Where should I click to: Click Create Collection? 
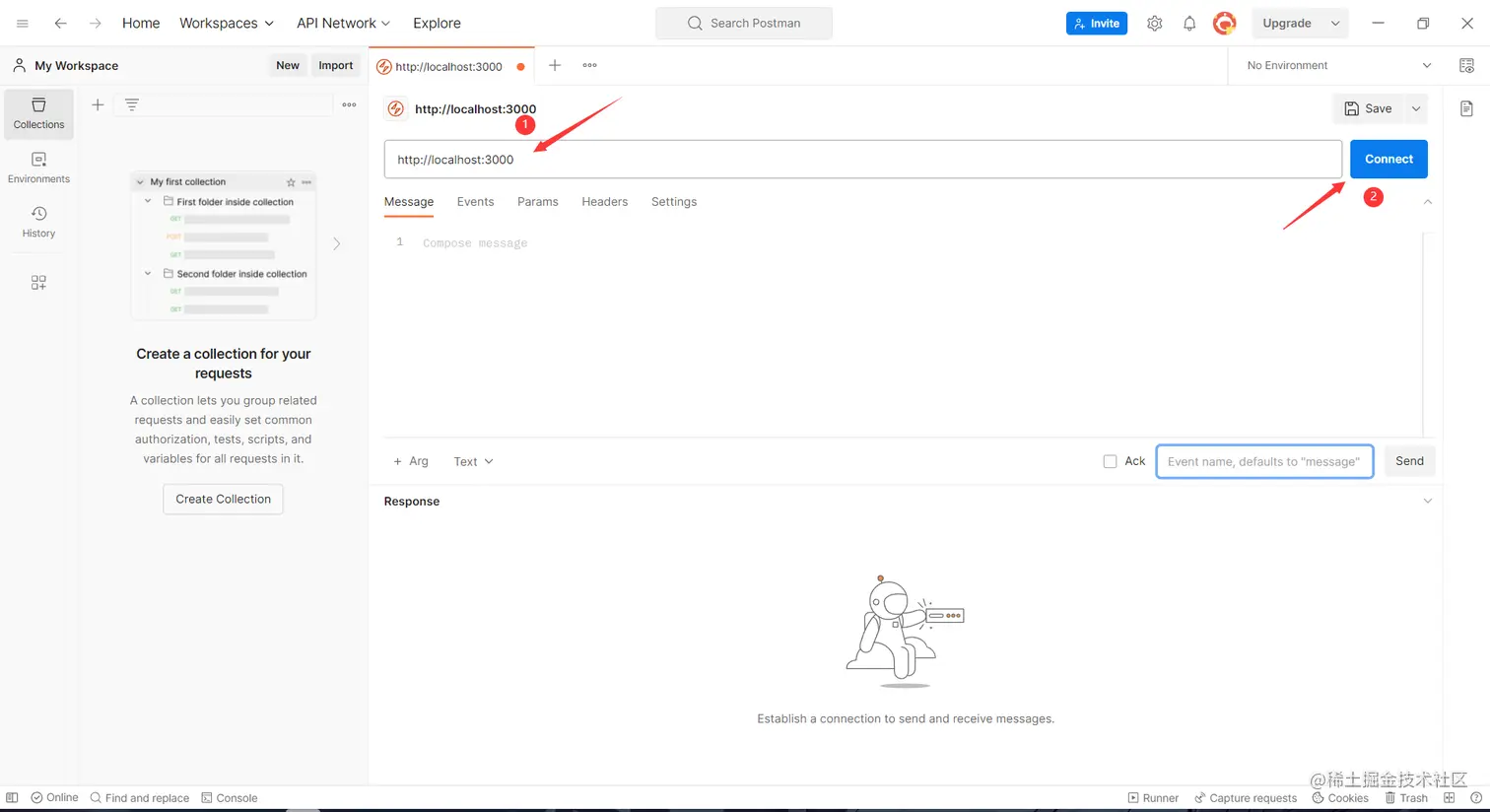[223, 499]
